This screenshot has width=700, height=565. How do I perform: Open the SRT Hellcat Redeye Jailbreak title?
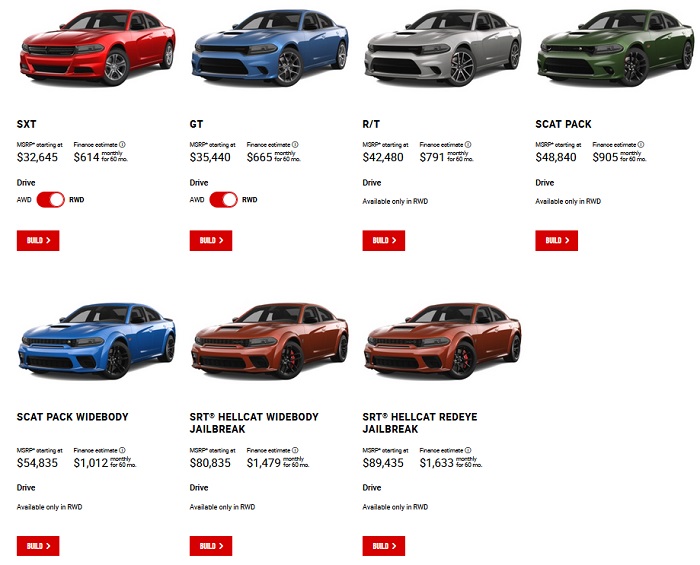tap(420, 423)
